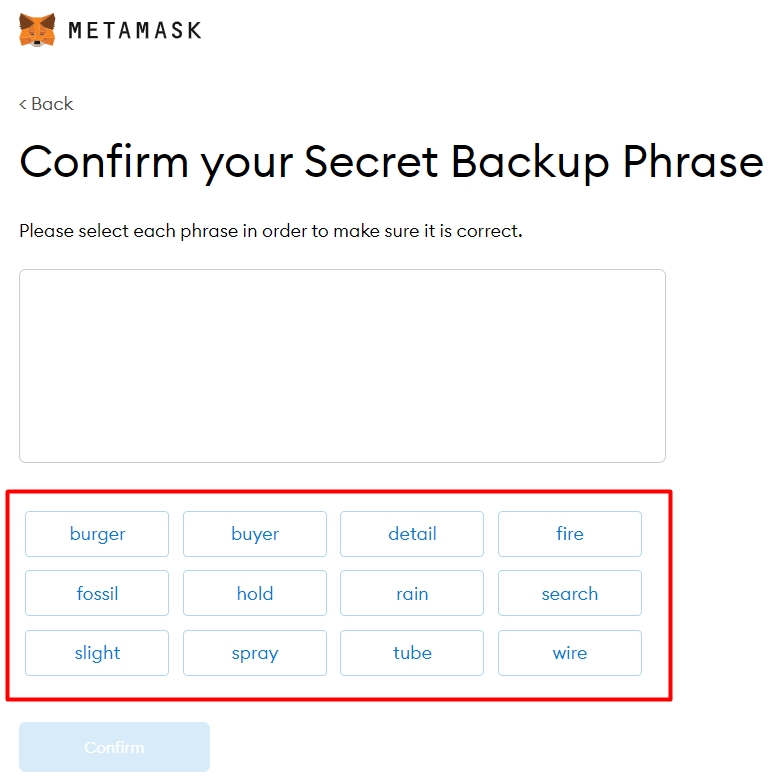The image size is (769, 779).
Task: Click the left chevron beside Back
Action: coord(23,104)
